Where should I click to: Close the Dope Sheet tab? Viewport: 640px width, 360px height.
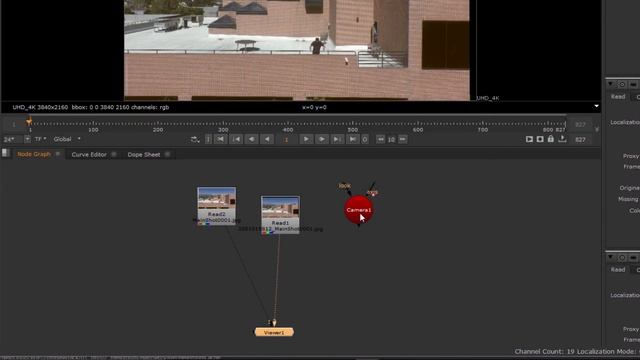click(x=167, y=154)
